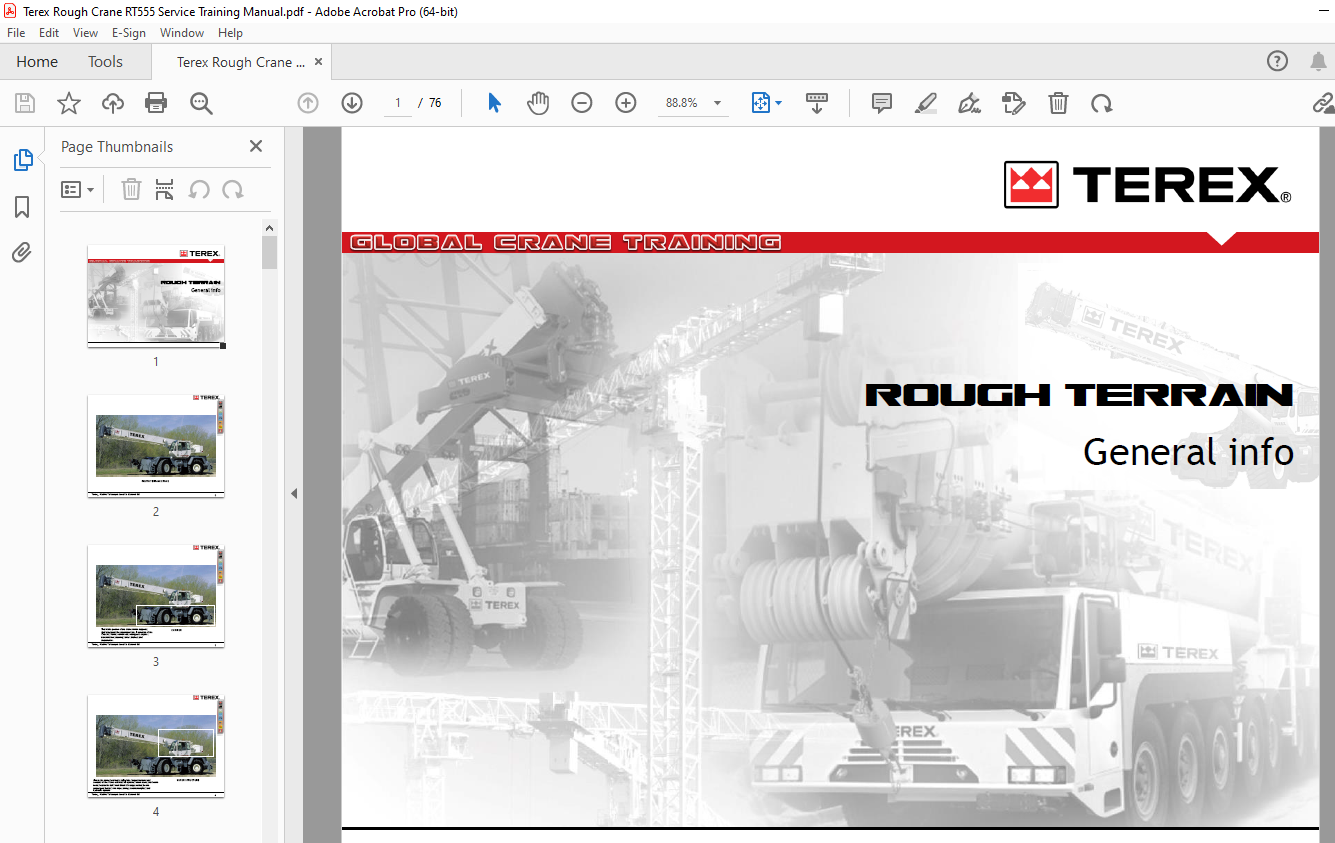Image resolution: width=1335 pixels, height=843 pixels.
Task: Select the Terex Rough Crane document tab
Action: click(241, 61)
